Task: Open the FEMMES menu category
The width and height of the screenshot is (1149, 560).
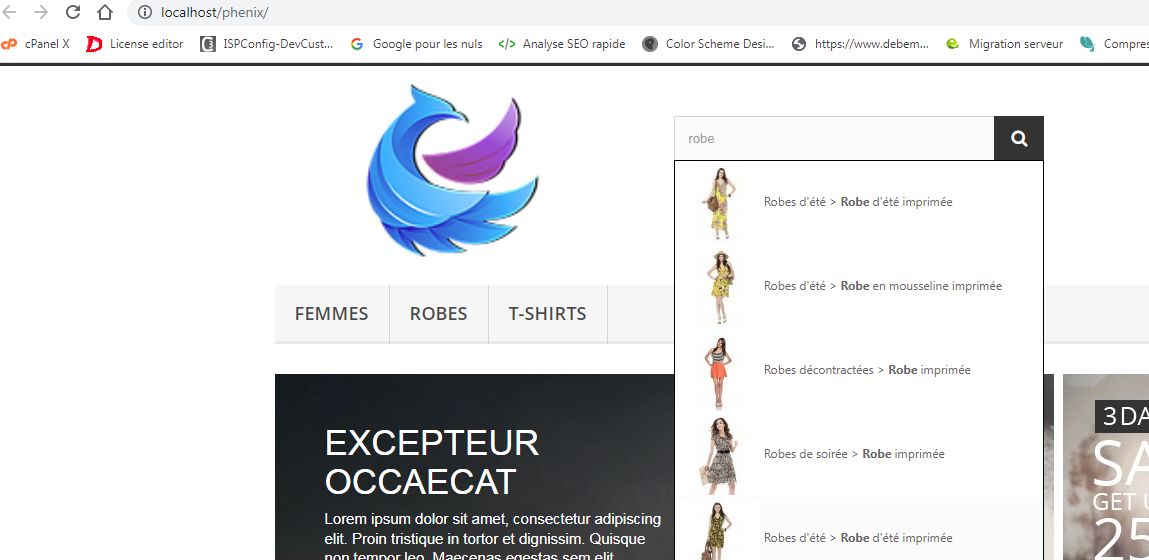Action: 331,314
